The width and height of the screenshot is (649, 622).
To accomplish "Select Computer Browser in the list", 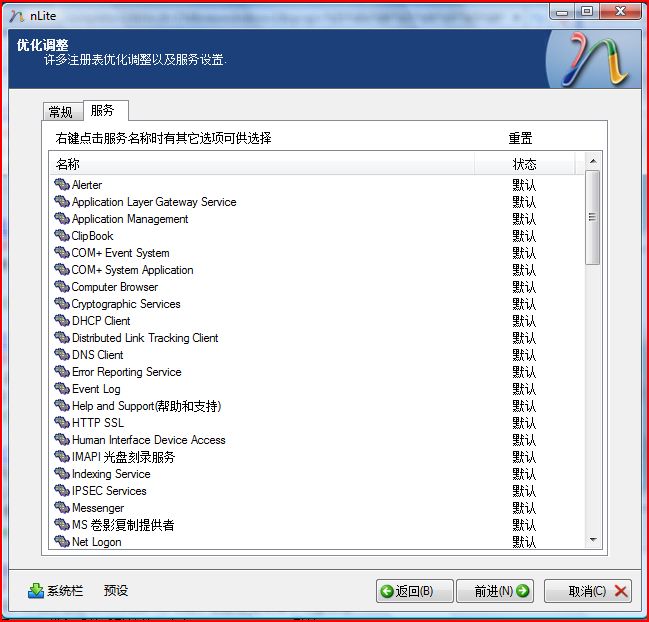I will (115, 286).
